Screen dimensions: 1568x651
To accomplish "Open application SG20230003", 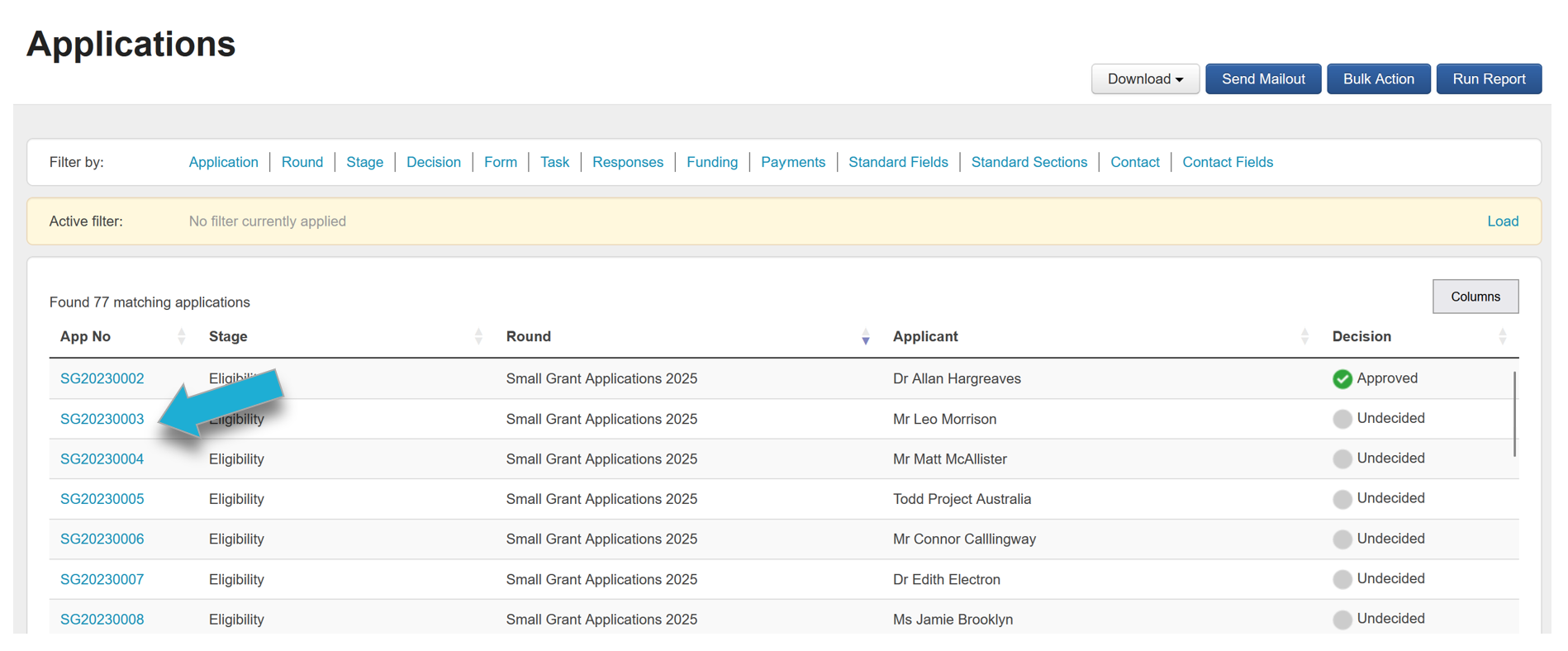I will tap(102, 419).
